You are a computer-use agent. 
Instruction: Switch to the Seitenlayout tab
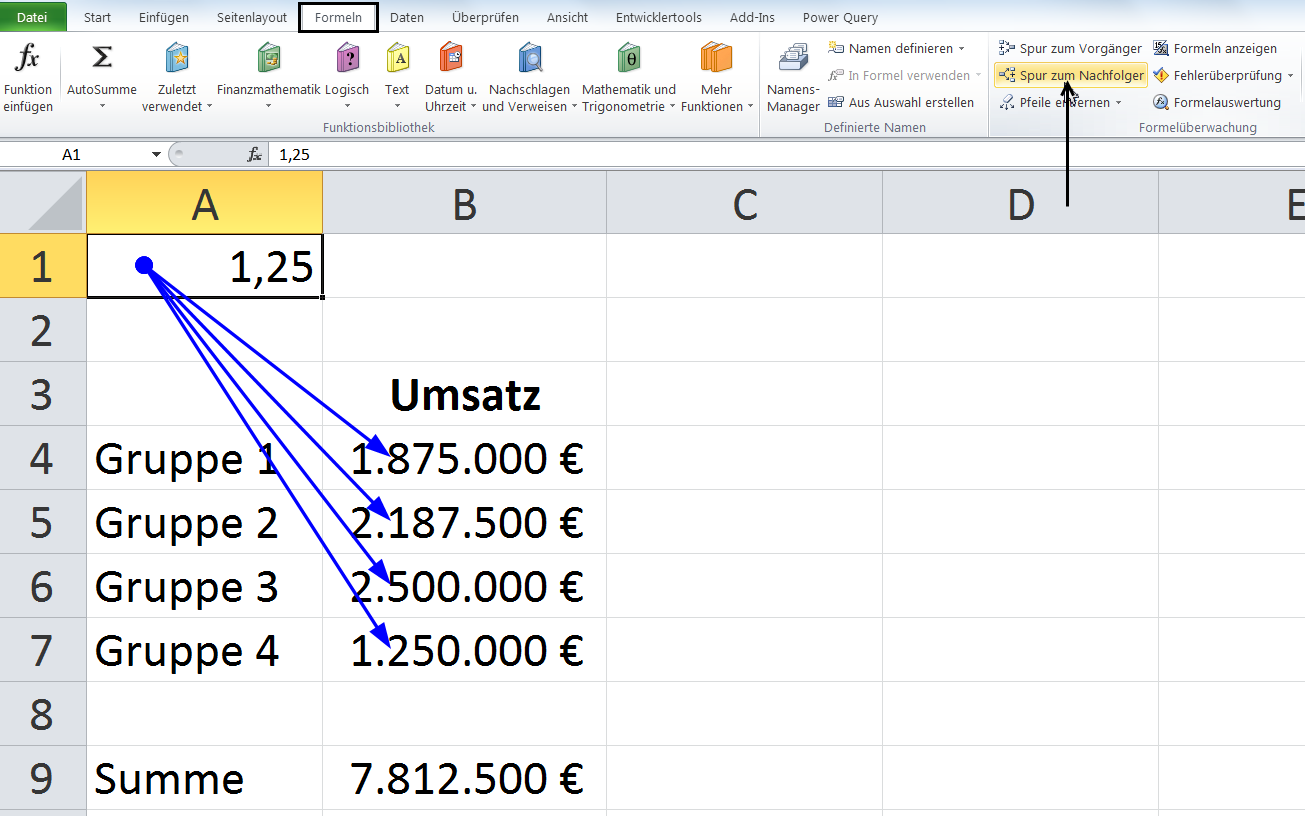point(252,17)
